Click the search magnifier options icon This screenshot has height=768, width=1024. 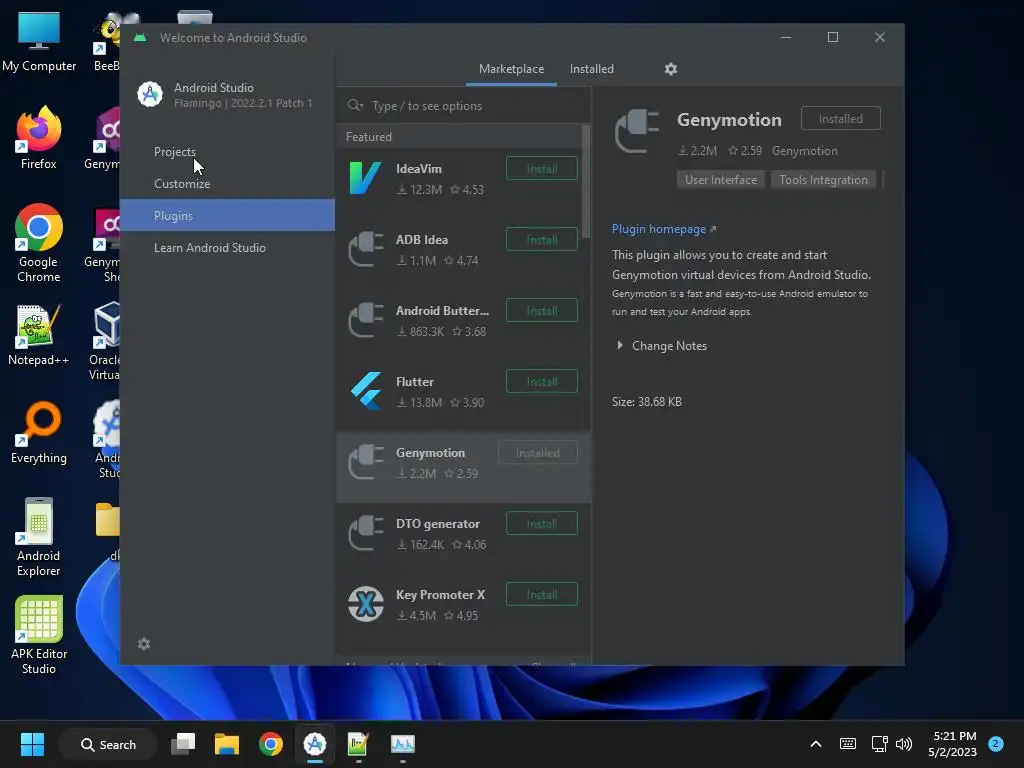(355, 105)
